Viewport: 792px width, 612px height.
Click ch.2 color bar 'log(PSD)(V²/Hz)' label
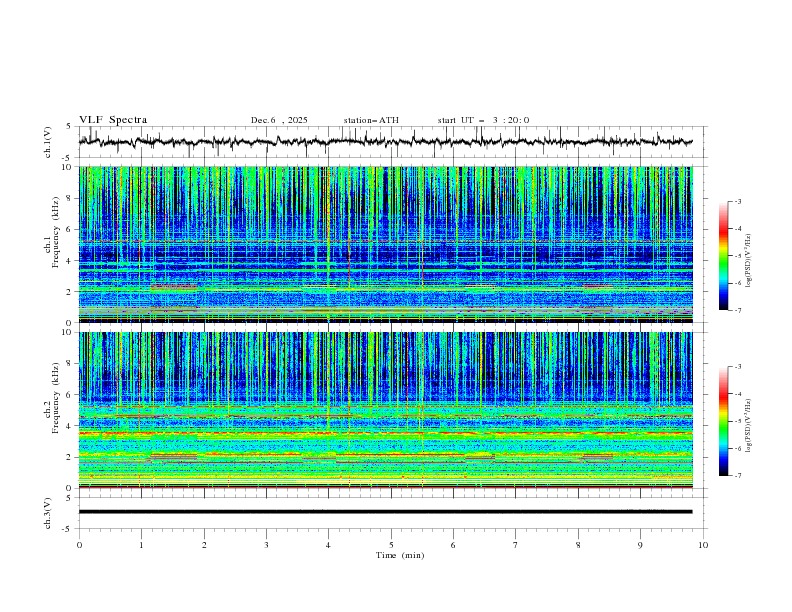[749, 426]
